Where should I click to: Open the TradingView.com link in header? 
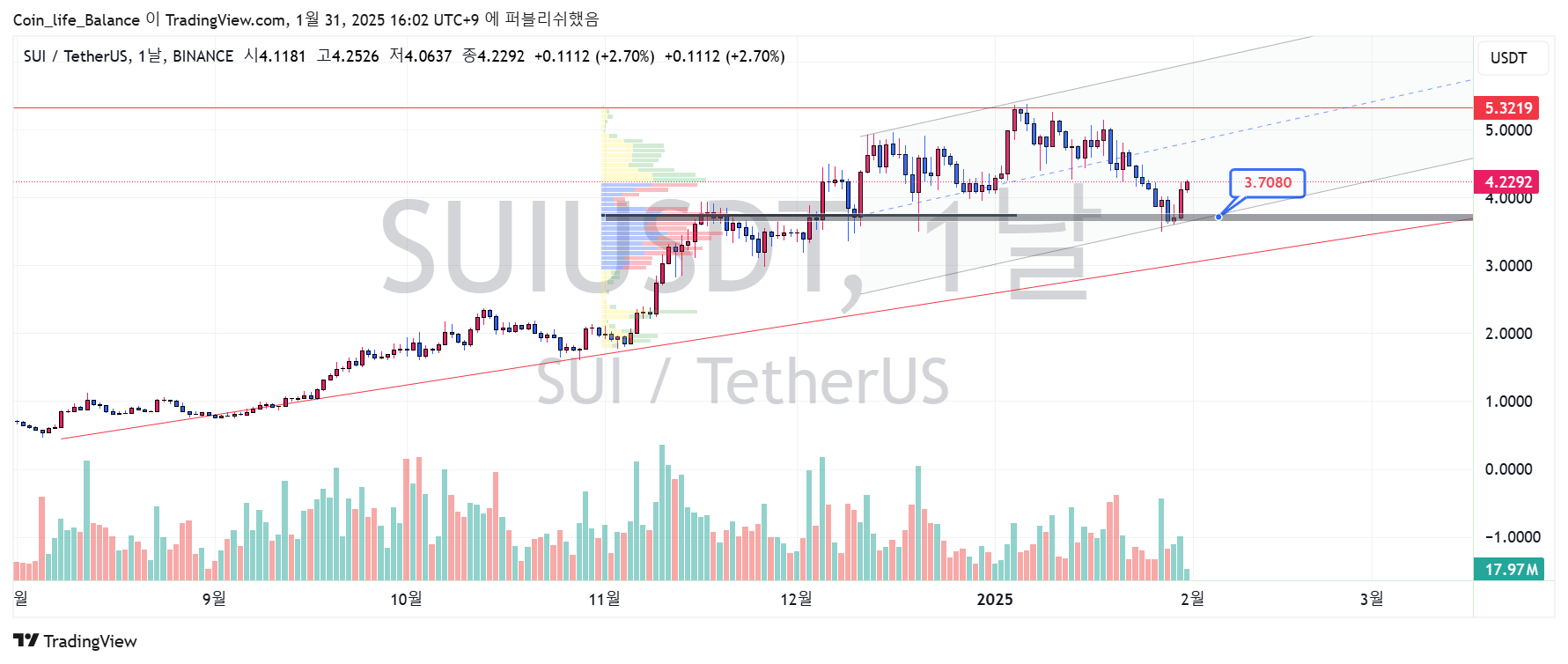(225, 19)
